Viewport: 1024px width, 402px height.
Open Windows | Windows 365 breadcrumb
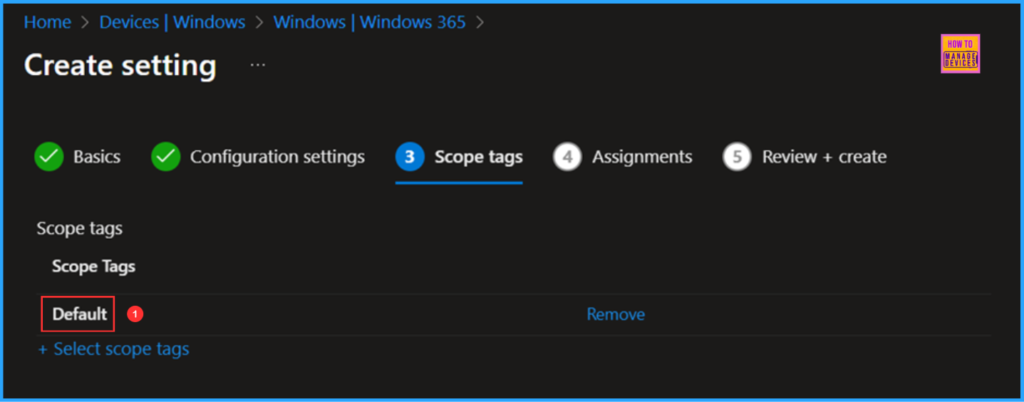coord(370,22)
